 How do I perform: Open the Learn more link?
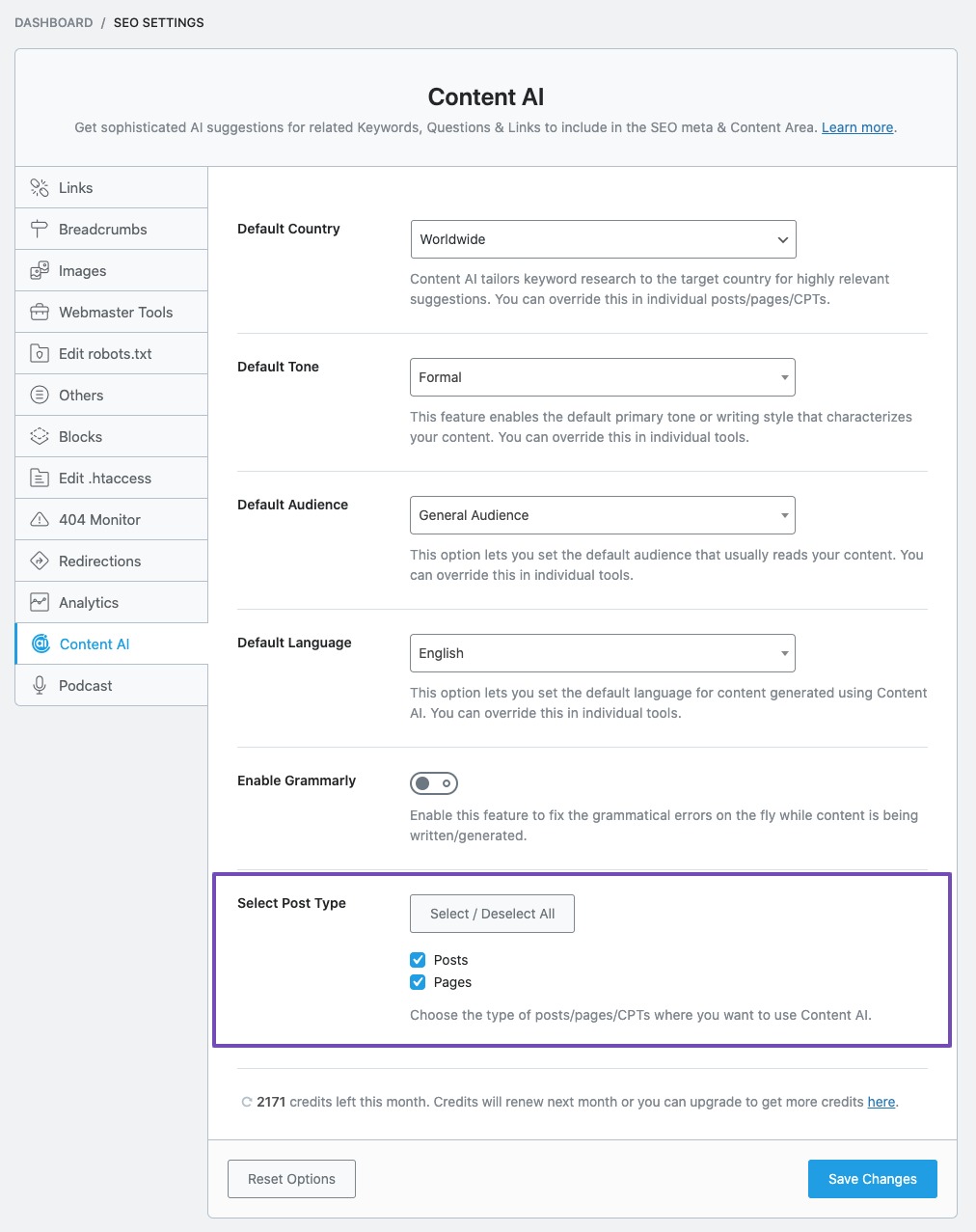click(x=856, y=126)
